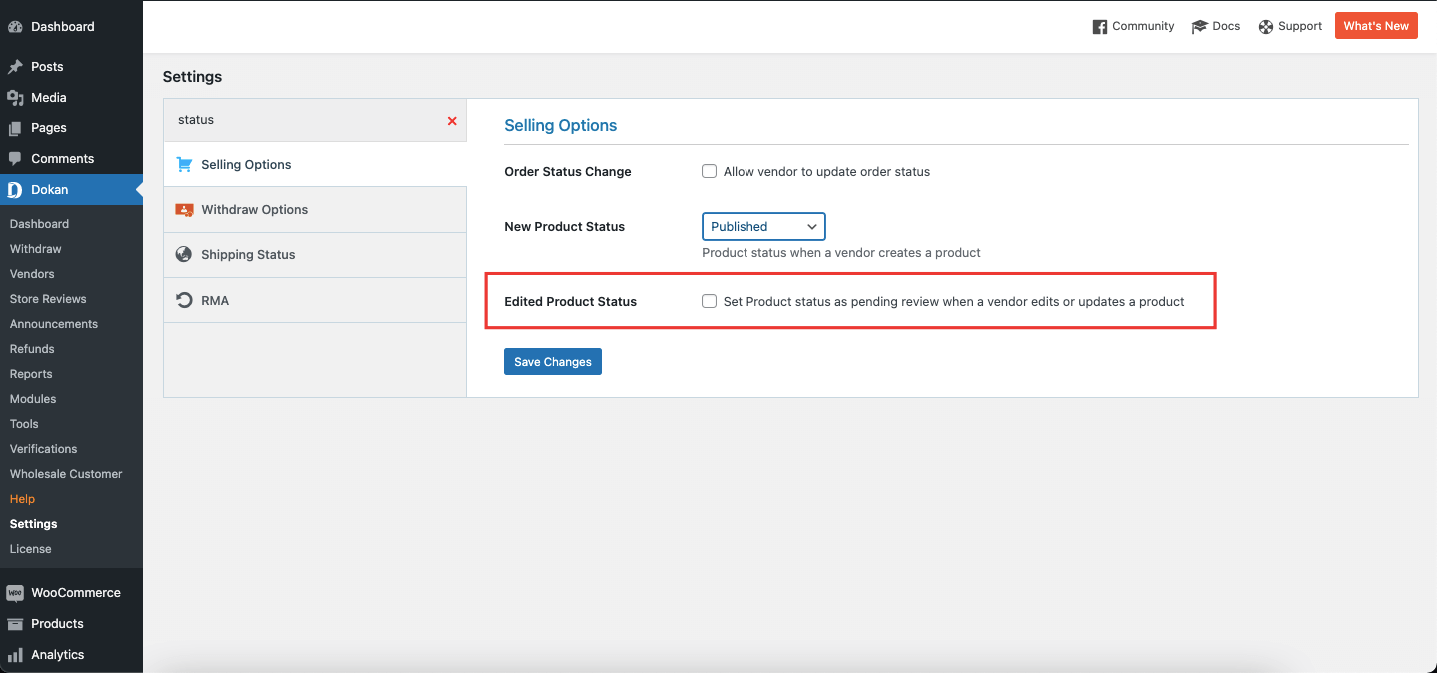The image size is (1437, 673).
Task: Go to WordPress Dashboard menu item
Action: 71,27
